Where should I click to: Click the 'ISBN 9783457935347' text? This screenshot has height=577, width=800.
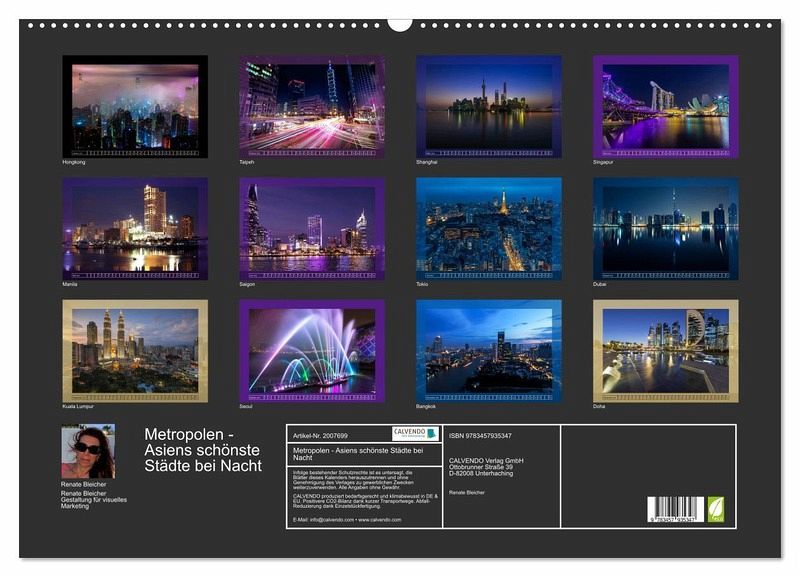[x=480, y=436]
